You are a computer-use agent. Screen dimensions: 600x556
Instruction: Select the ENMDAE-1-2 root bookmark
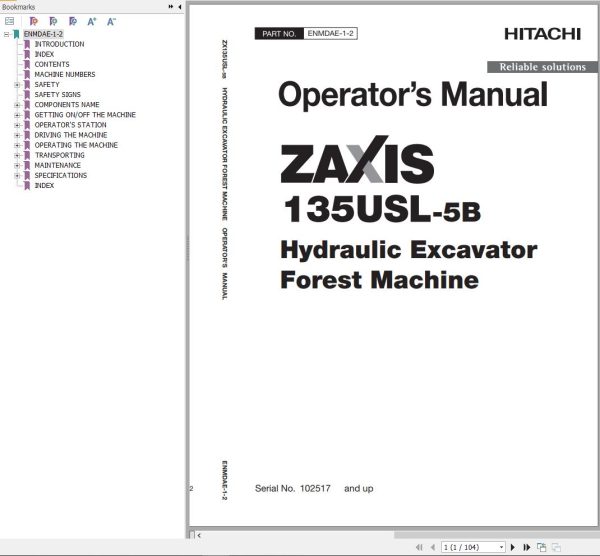pos(43,34)
